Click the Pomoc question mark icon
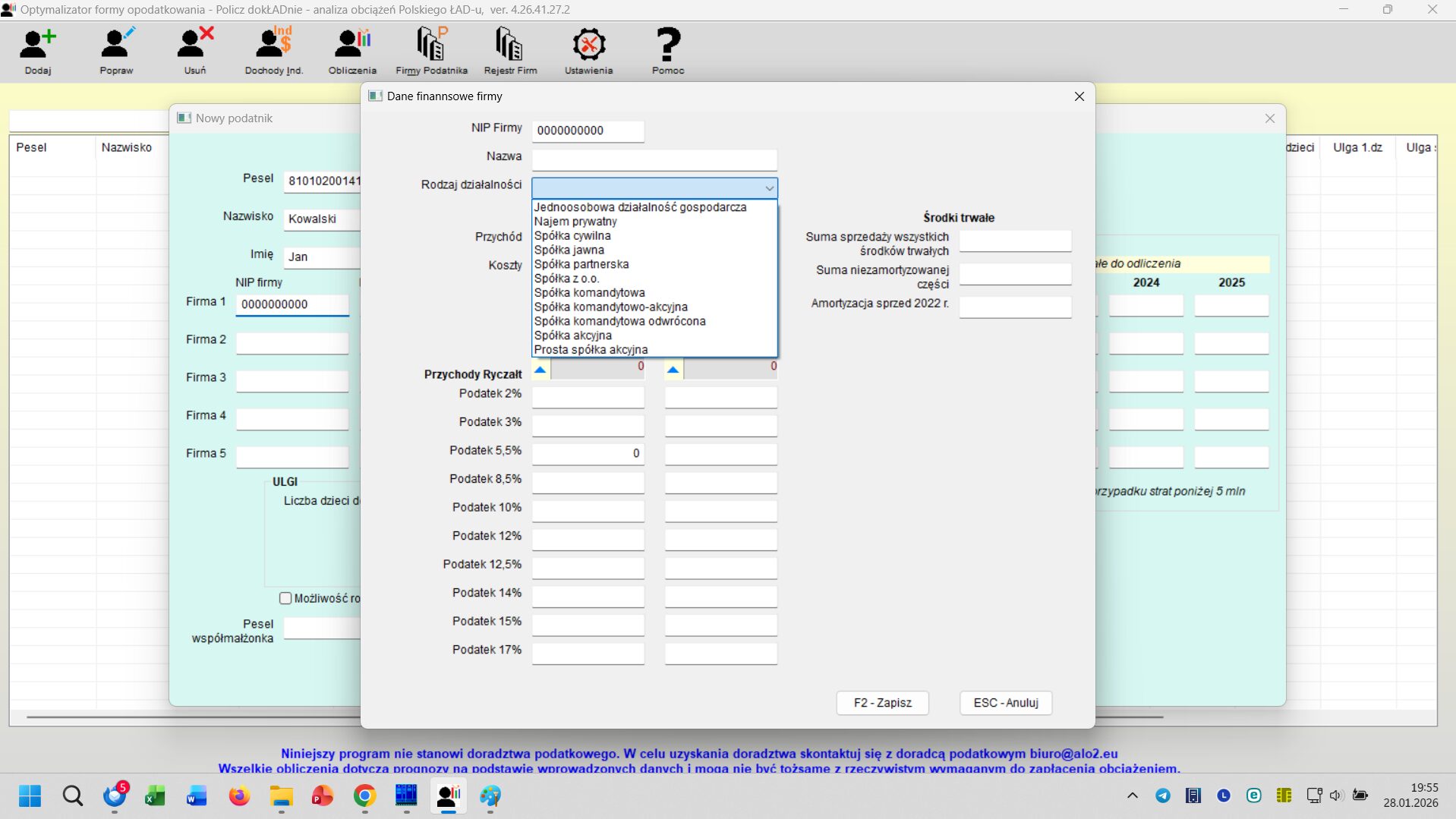This screenshot has width=1456, height=819. (667, 46)
